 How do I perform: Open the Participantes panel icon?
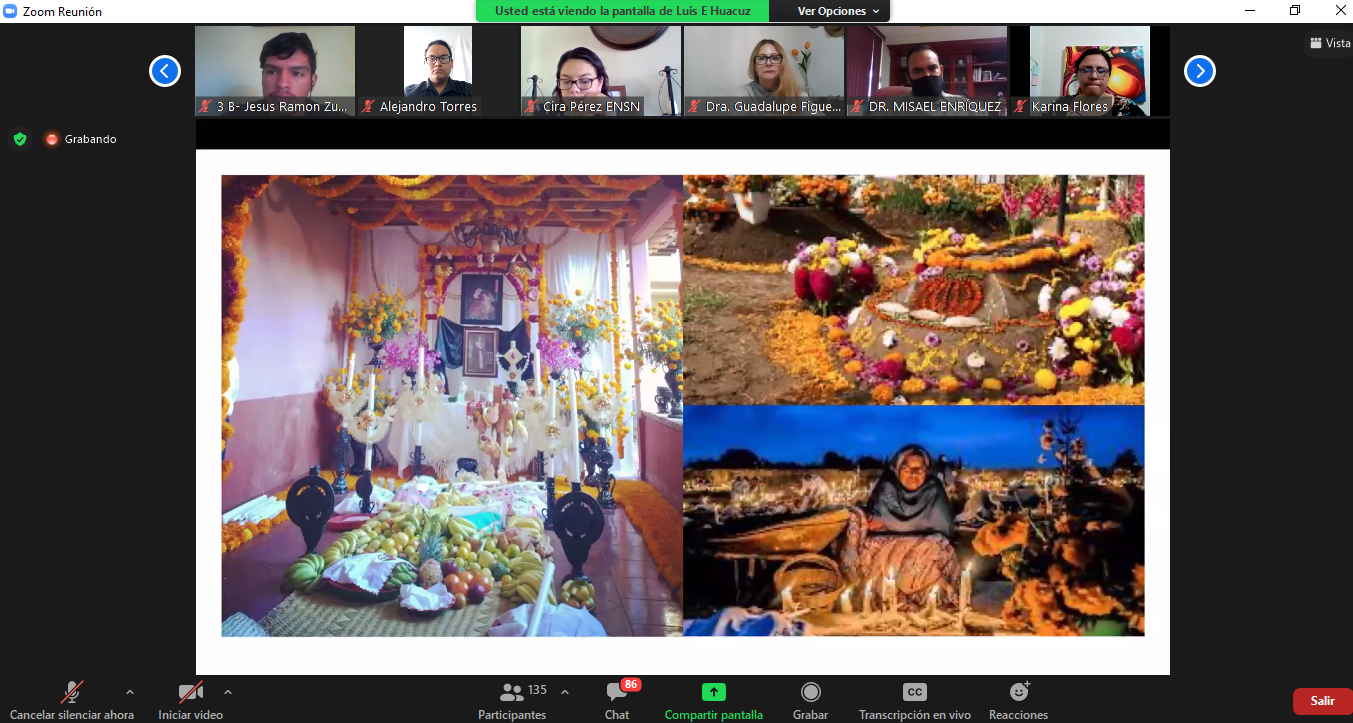click(512, 692)
